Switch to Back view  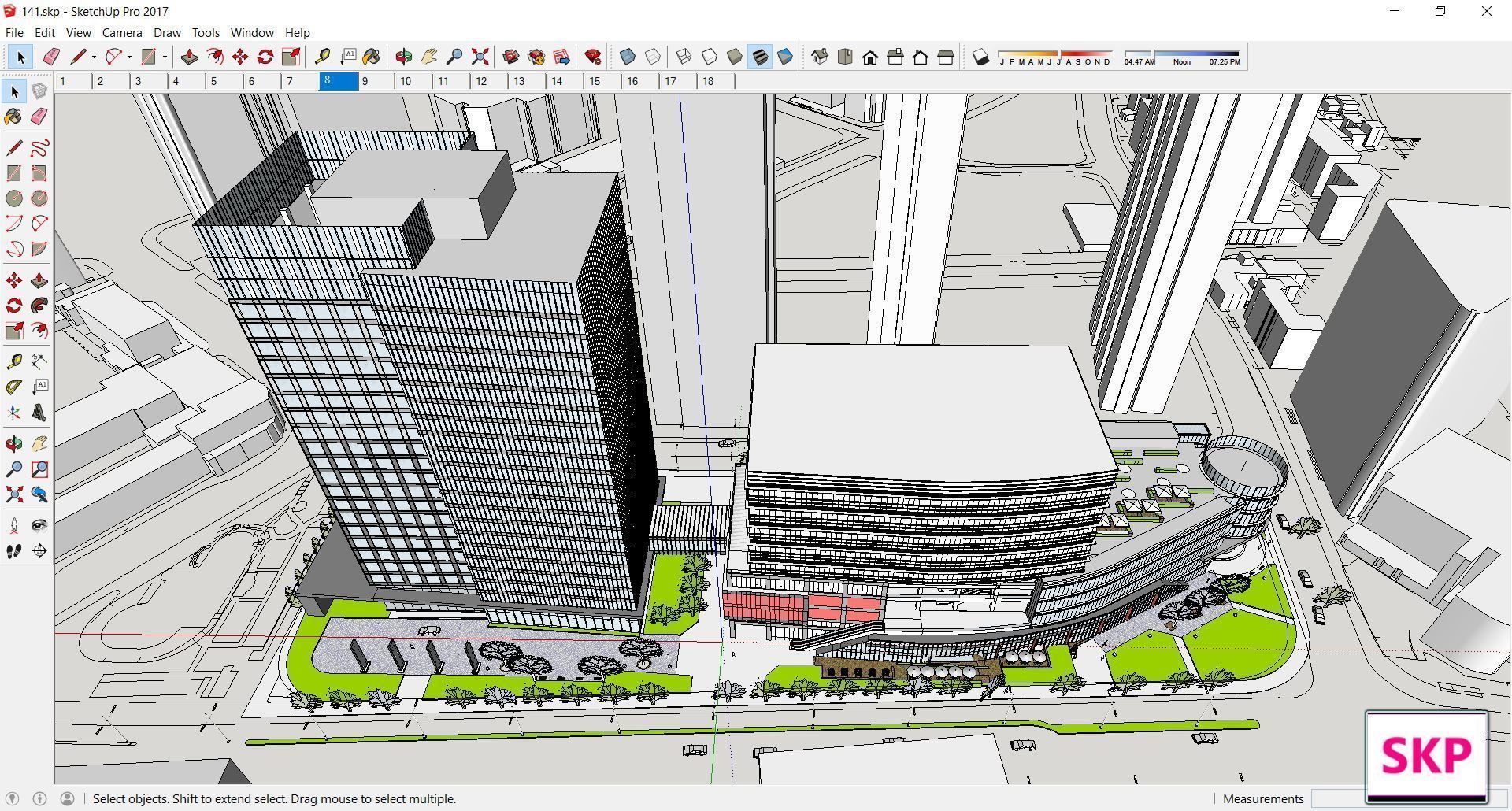(921, 57)
